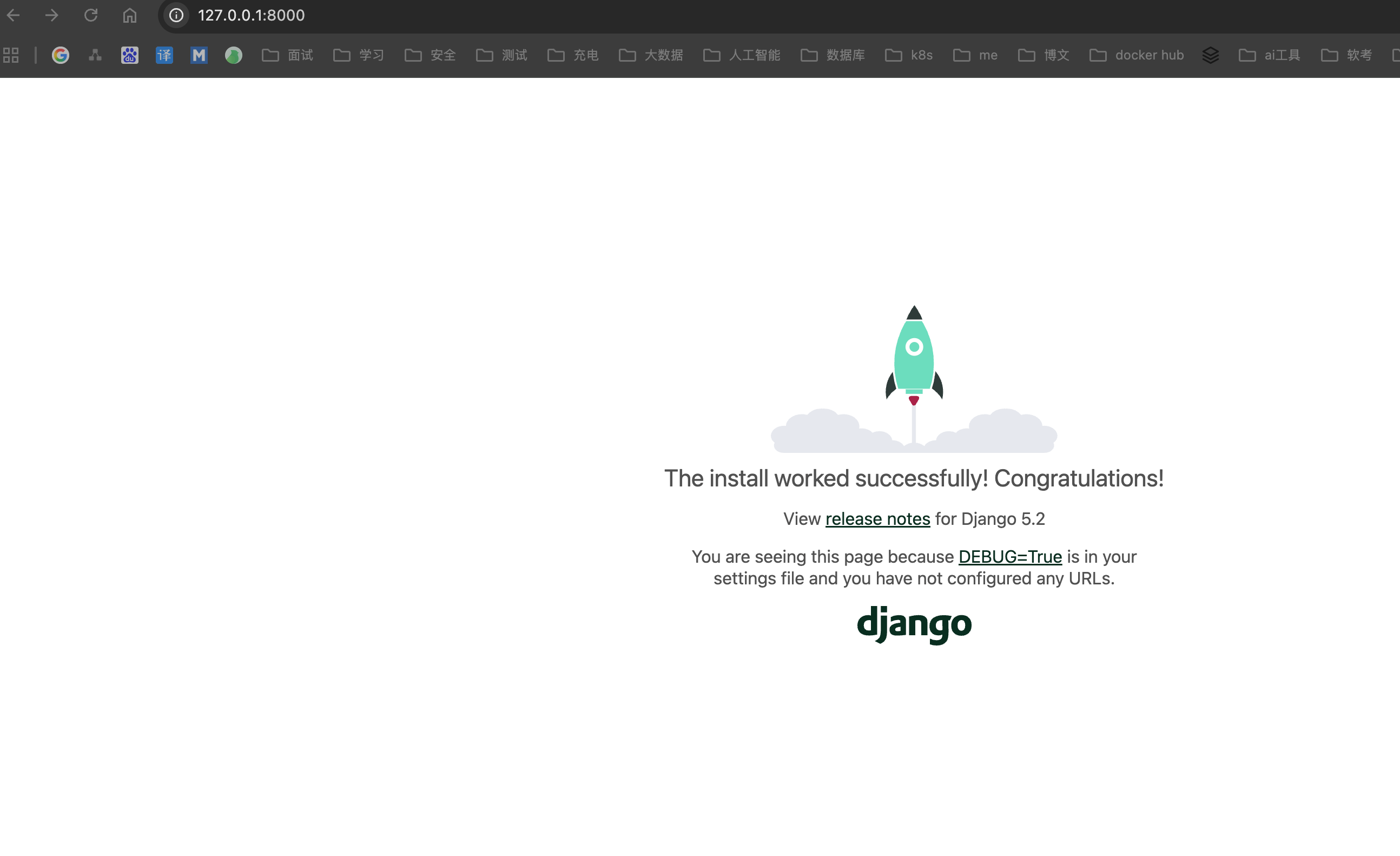Follow the DEBUG=True documentation link

[1009, 556]
